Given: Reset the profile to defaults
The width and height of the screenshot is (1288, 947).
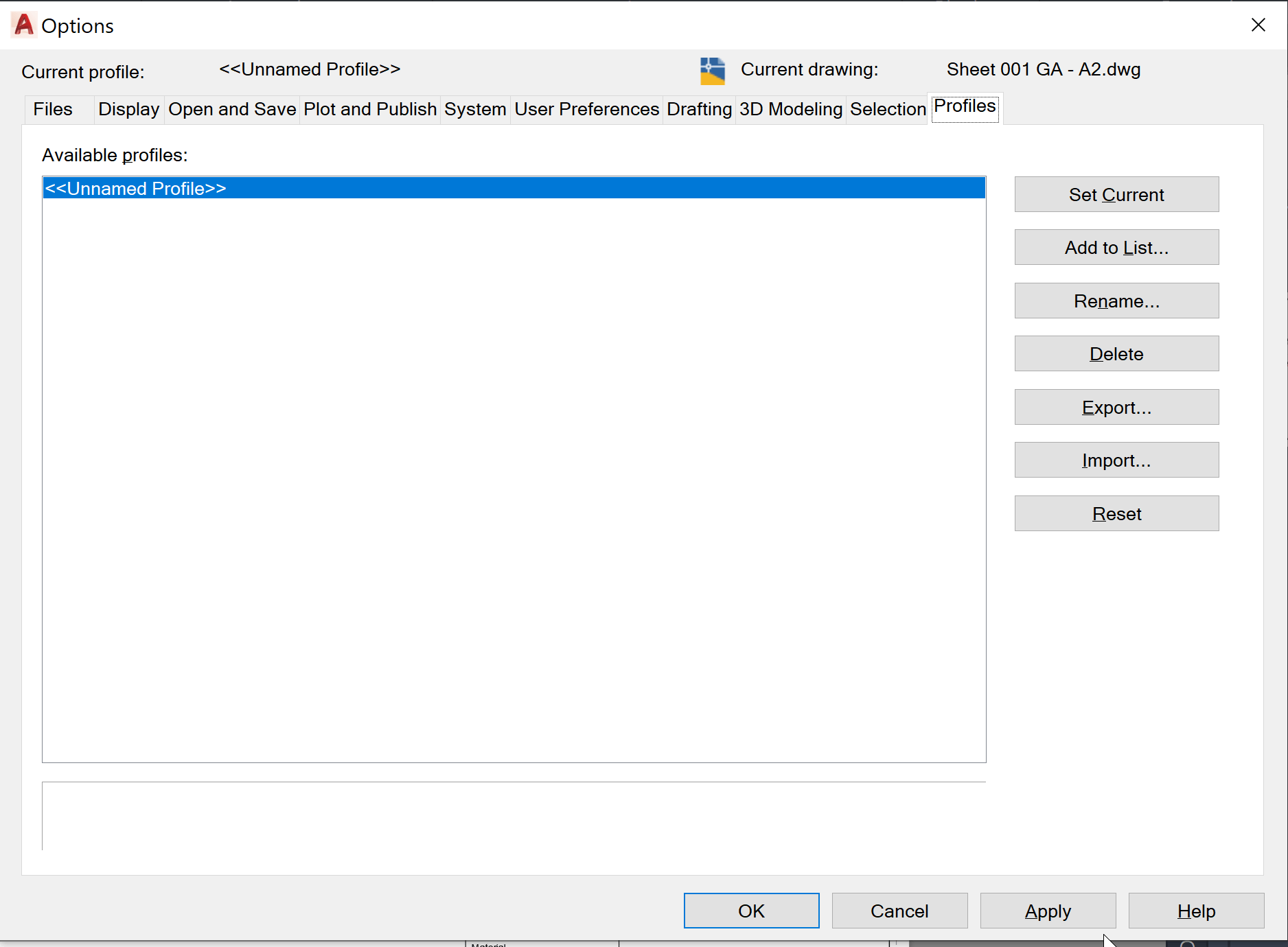Looking at the screenshot, I should (x=1116, y=513).
